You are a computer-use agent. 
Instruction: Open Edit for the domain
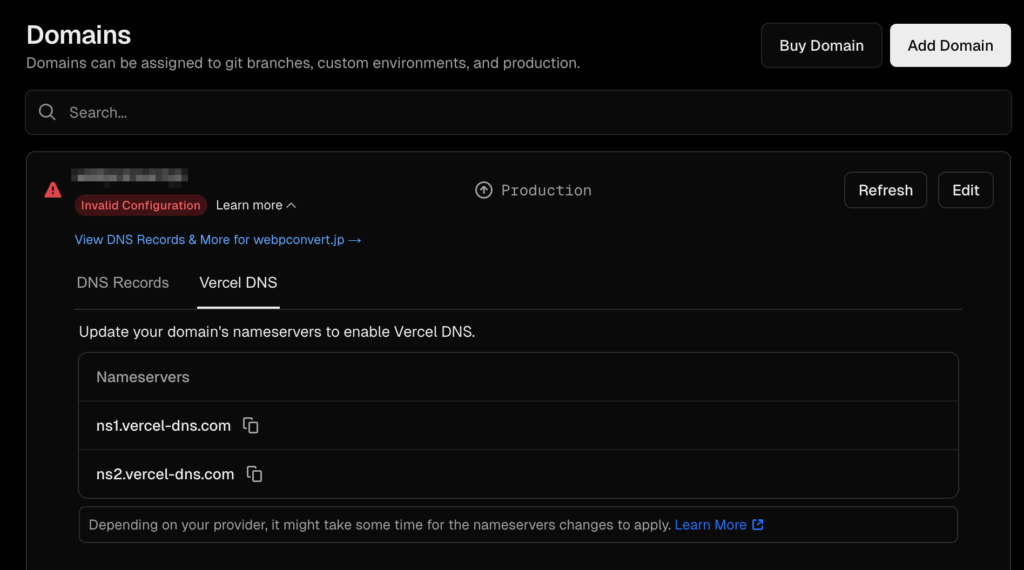click(965, 190)
